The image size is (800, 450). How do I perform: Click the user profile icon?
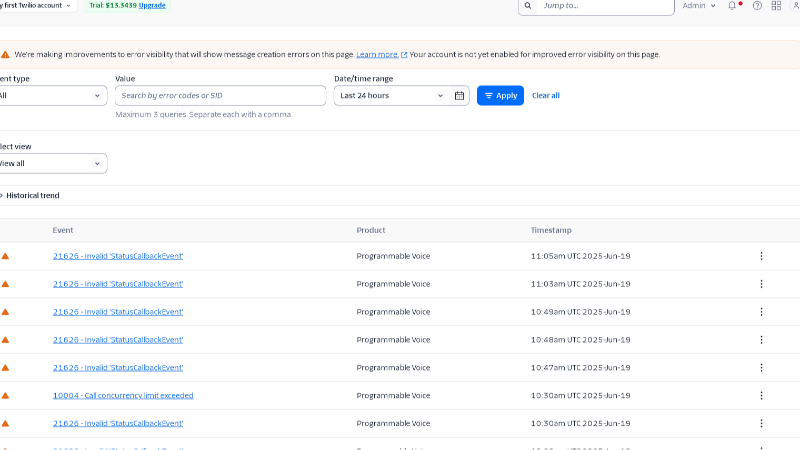pos(794,6)
